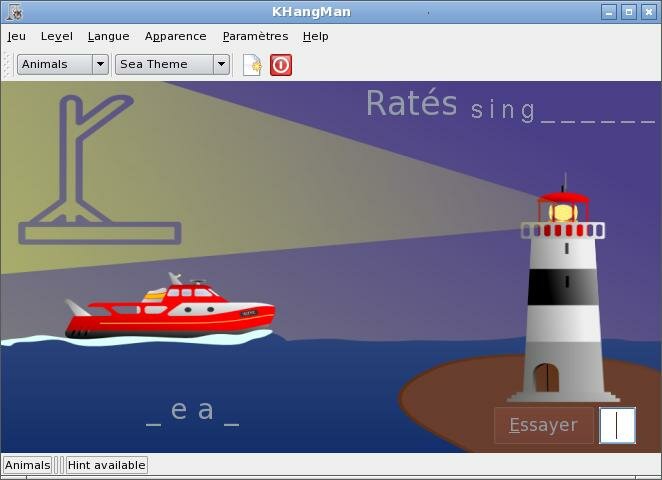This screenshot has height=480, width=662.
Task: Click the 'Animals' status bar label
Action: [x=27, y=465]
